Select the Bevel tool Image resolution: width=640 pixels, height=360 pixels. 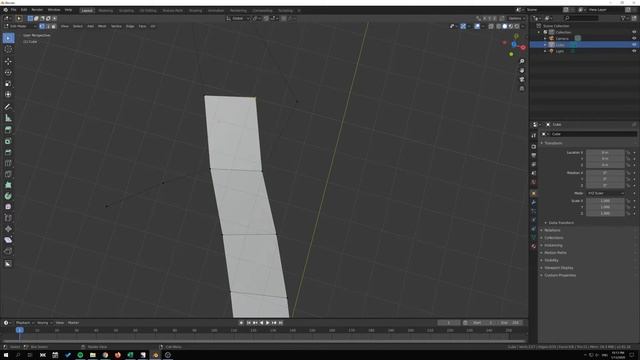pos(8,152)
